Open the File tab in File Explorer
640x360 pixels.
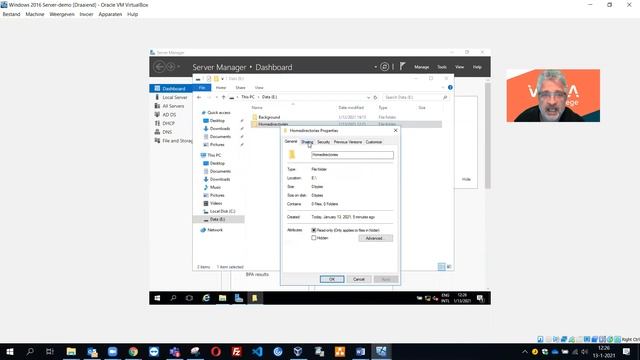[x=202, y=88]
